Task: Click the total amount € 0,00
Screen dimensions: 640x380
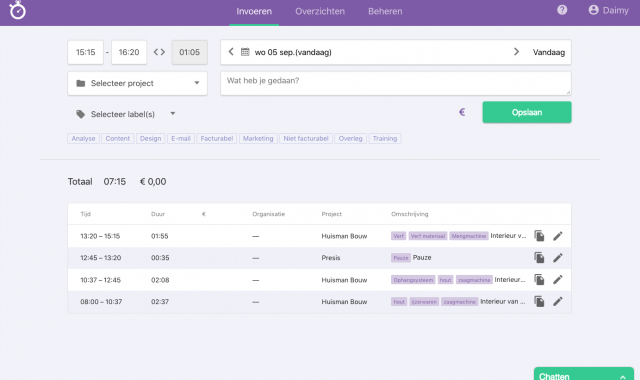Action: tap(153, 182)
